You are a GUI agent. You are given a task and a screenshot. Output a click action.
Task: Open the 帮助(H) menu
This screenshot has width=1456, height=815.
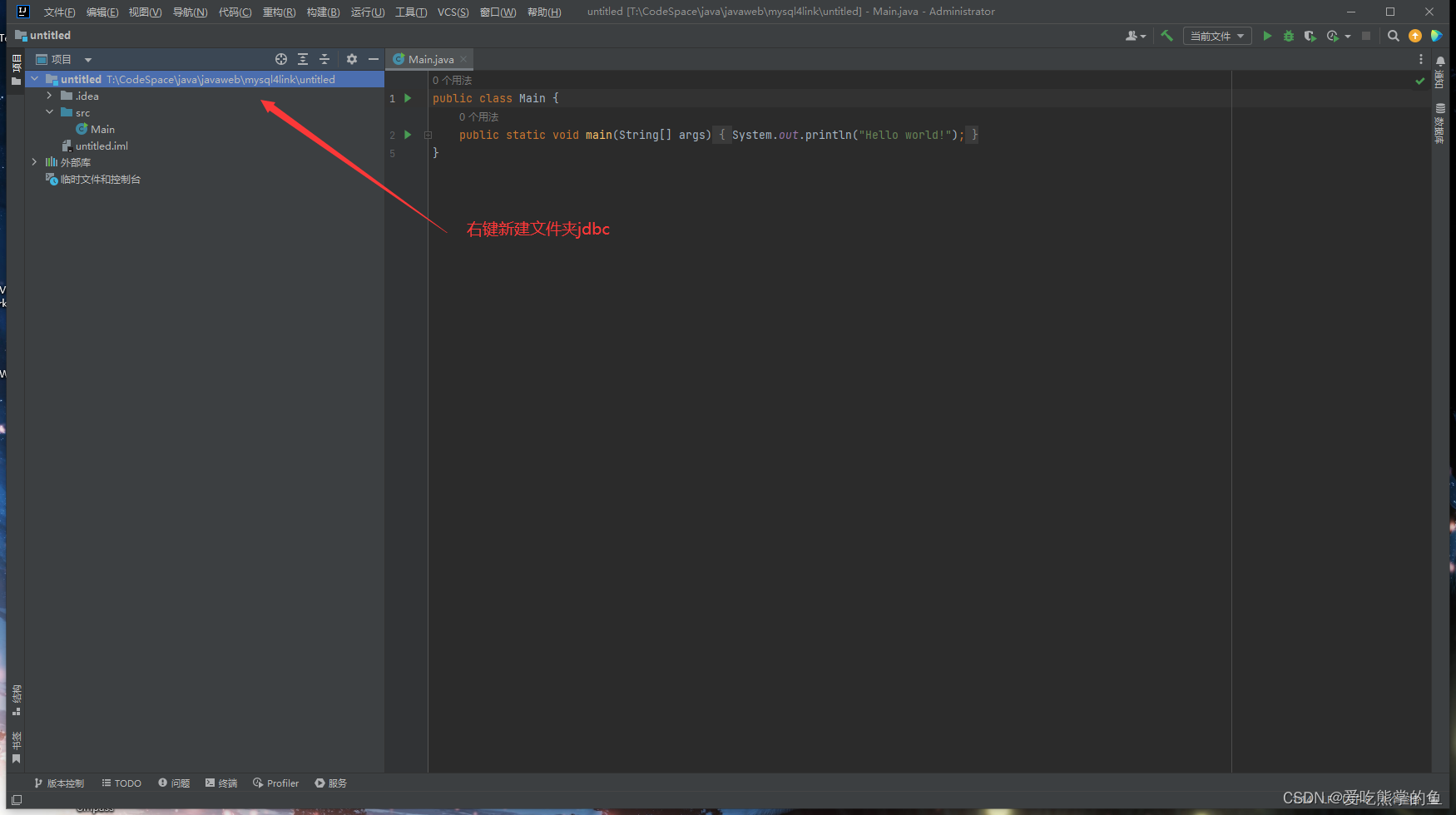(x=544, y=12)
